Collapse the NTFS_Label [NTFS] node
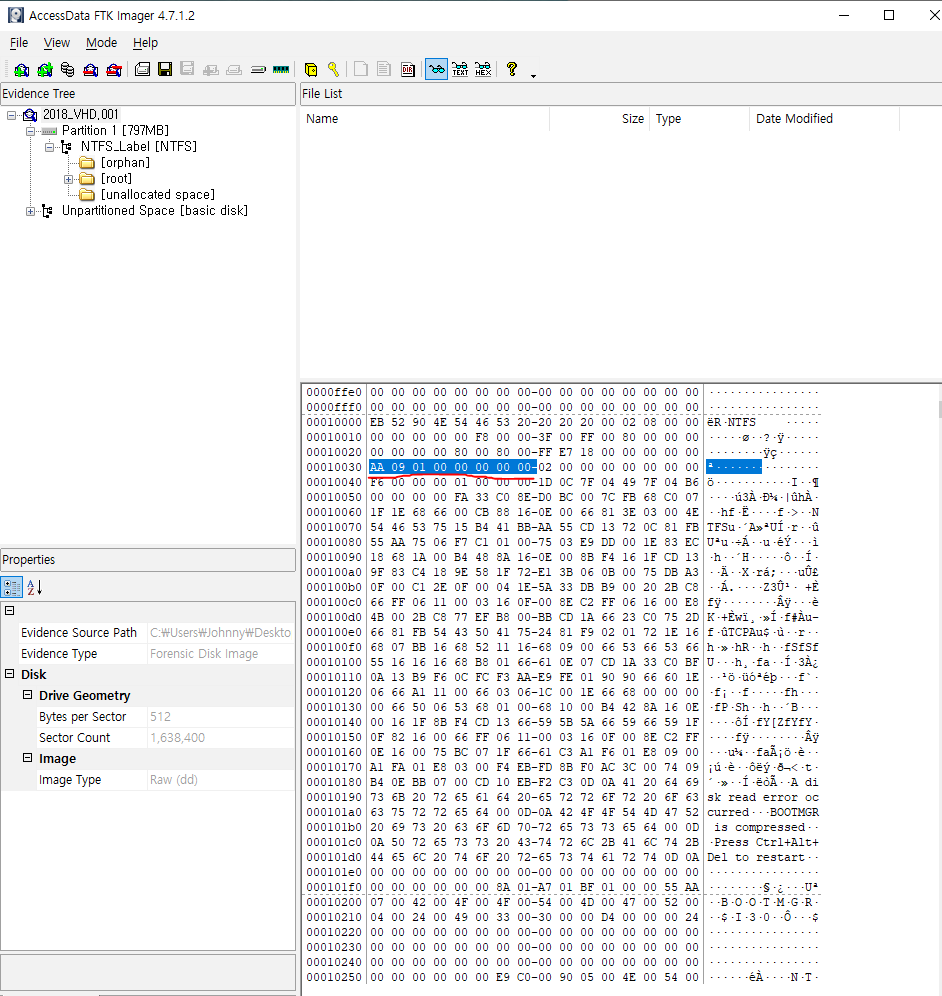 50,147
